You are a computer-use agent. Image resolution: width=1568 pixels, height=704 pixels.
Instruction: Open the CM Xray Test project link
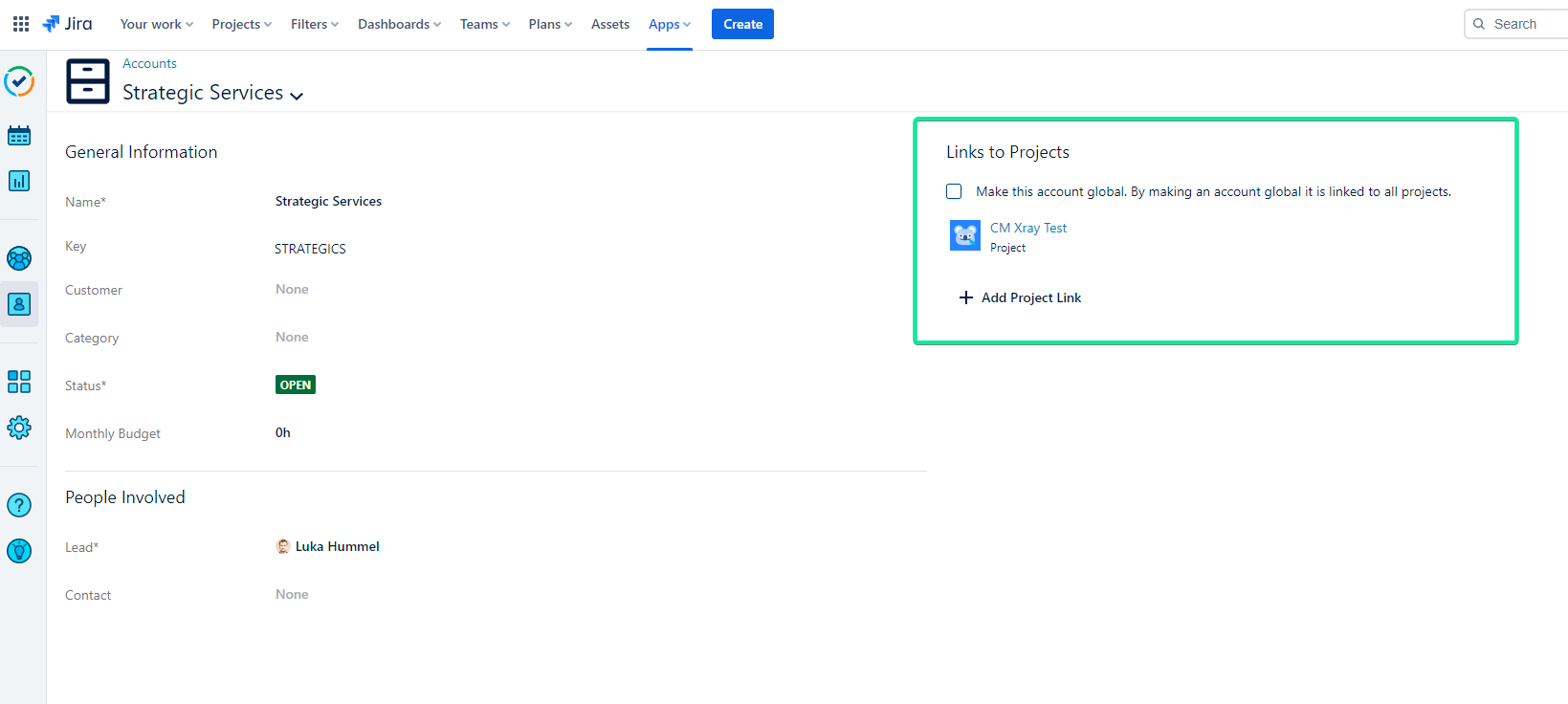tap(1027, 228)
